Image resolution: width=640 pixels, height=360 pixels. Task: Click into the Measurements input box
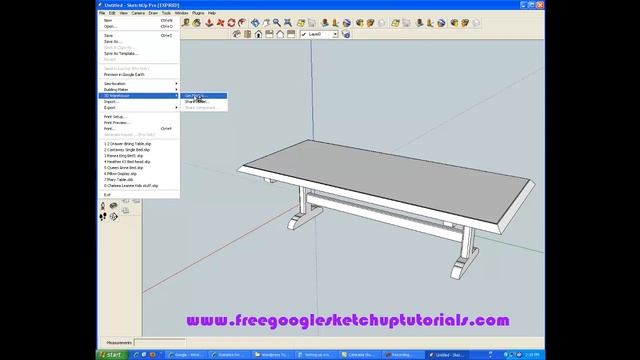pos(160,342)
